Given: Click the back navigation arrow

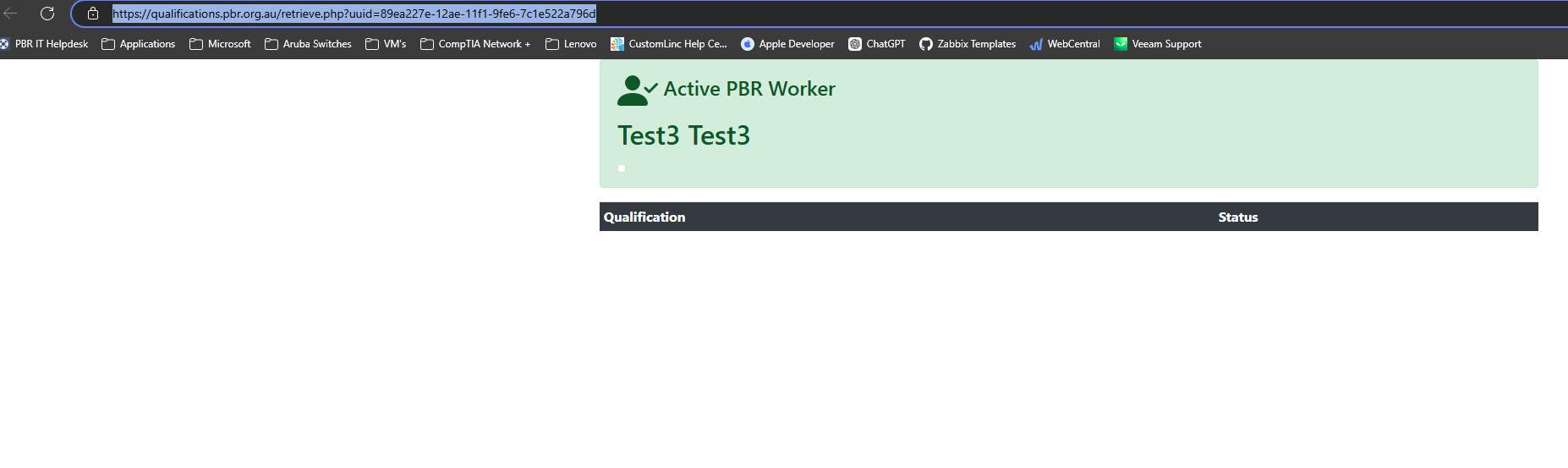Looking at the screenshot, I should tap(11, 14).
